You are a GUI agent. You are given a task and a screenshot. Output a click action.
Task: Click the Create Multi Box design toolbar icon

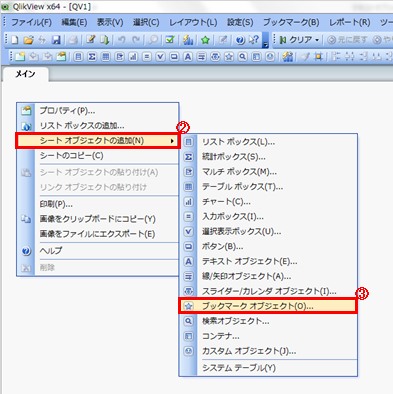click(x=119, y=57)
